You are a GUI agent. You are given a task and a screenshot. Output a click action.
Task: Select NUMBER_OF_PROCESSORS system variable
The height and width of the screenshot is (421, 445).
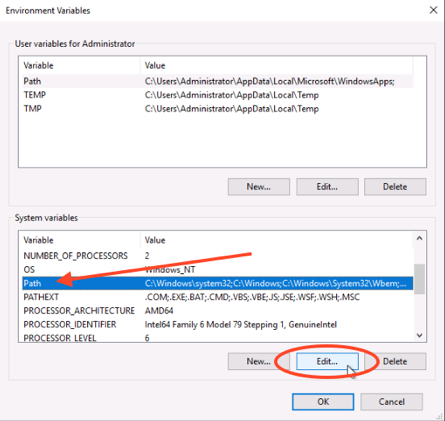click(218, 256)
